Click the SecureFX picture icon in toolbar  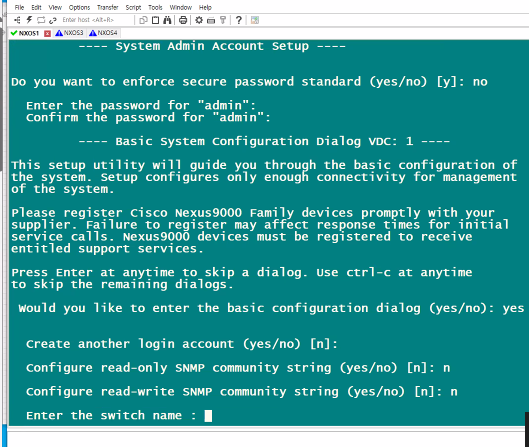click(255, 20)
